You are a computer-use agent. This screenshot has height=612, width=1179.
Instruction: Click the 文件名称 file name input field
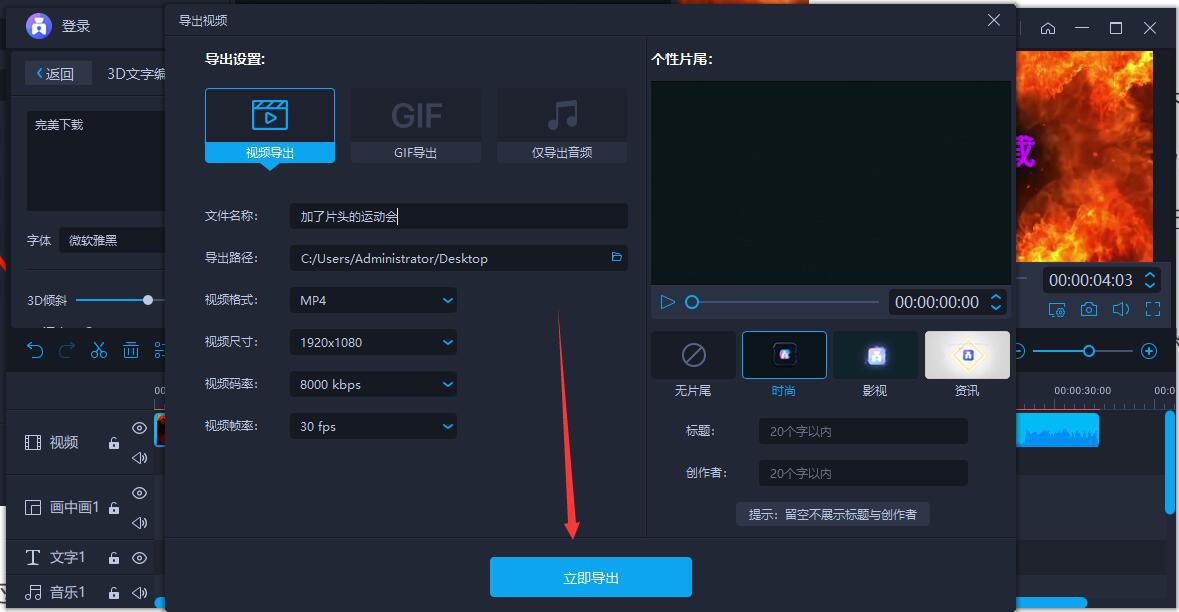pyautogui.click(x=459, y=217)
